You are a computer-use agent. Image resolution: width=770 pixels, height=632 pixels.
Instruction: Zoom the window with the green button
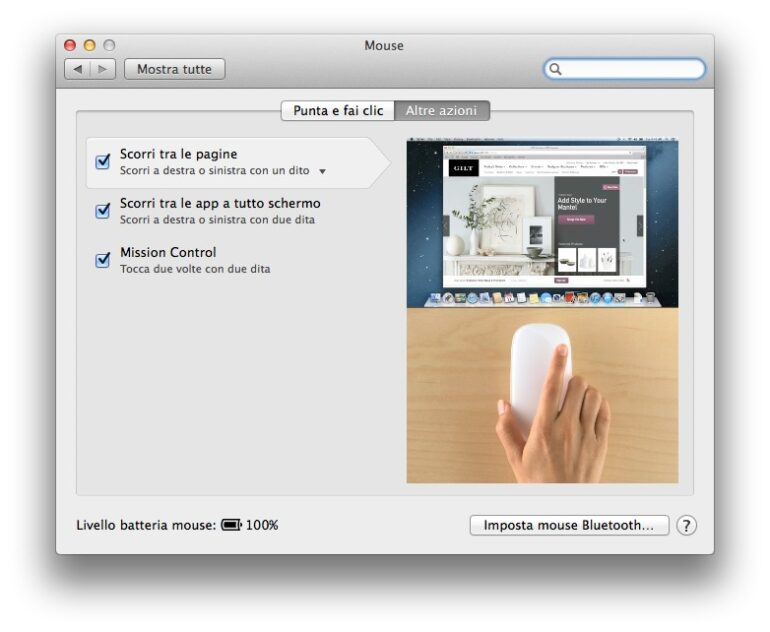click(x=108, y=45)
